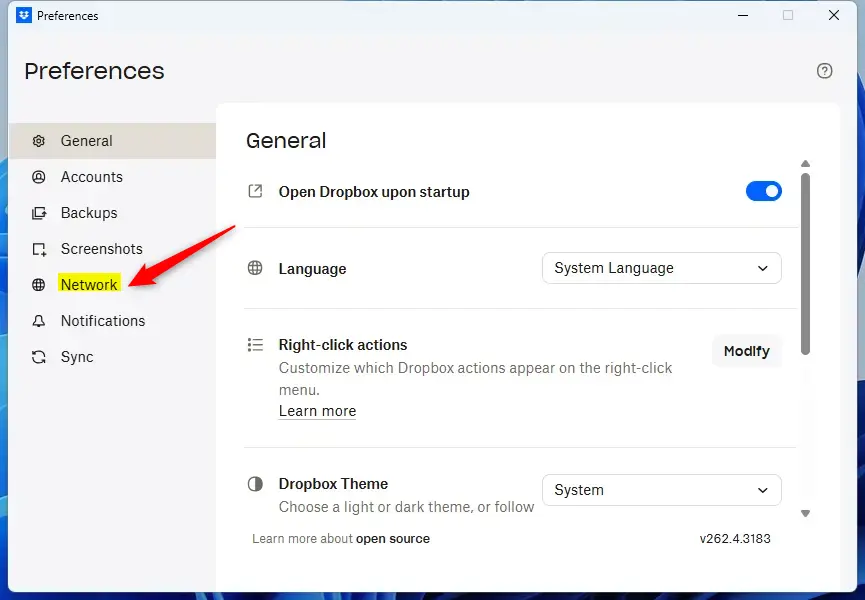This screenshot has height=600, width=865.
Task: Open the Sync section
Action: tap(112, 357)
